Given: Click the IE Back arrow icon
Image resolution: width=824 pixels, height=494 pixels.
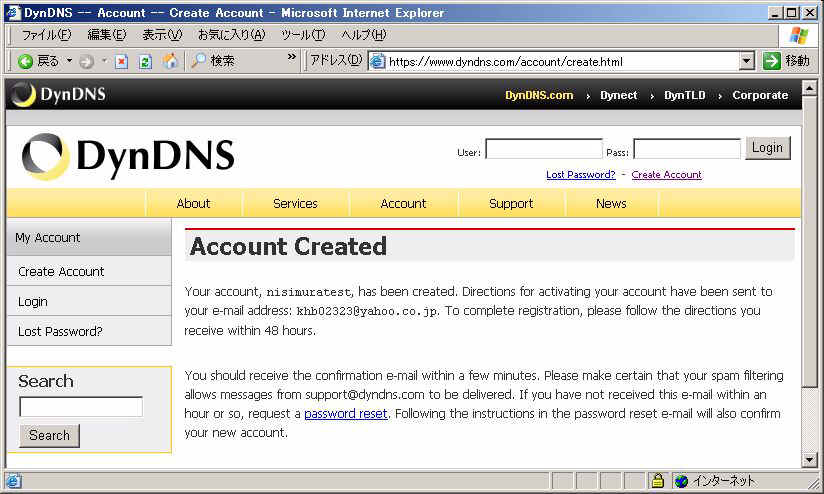Looking at the screenshot, I should [25, 61].
